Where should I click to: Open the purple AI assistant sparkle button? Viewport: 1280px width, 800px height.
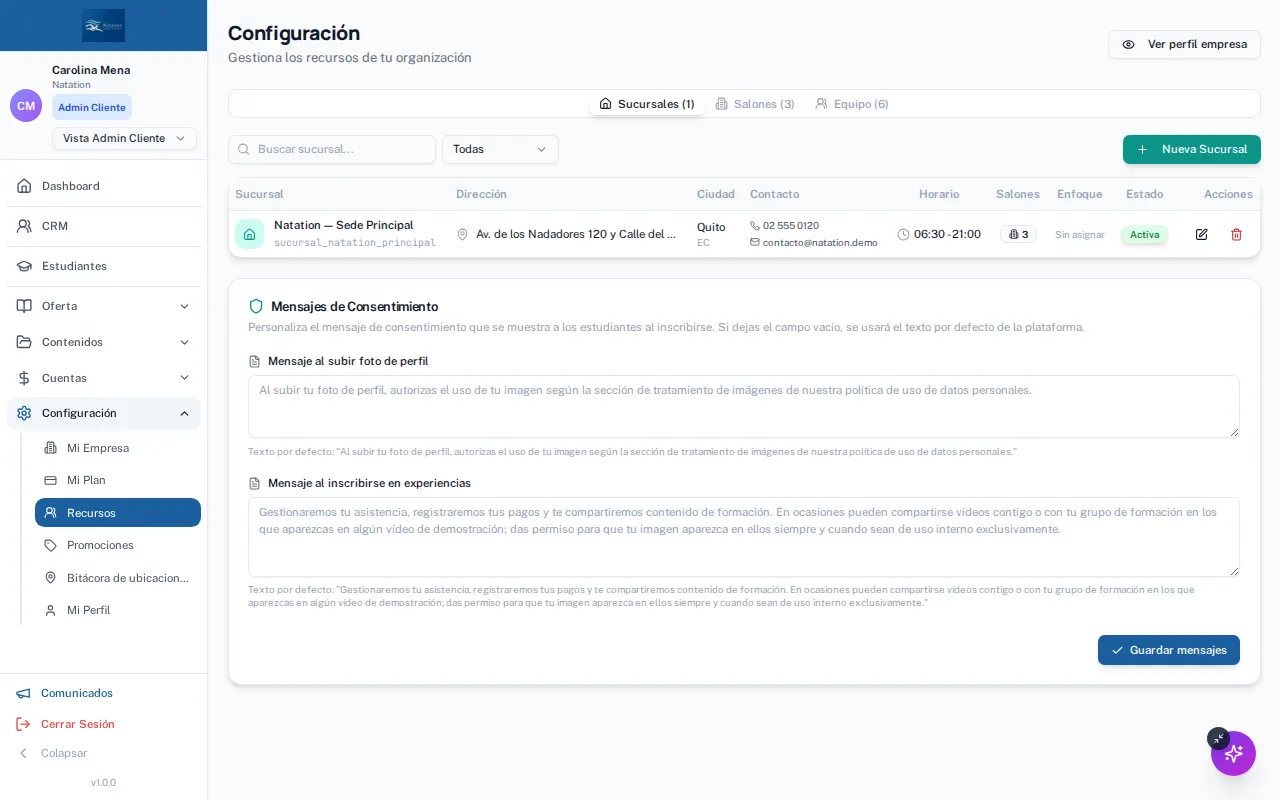point(1233,753)
